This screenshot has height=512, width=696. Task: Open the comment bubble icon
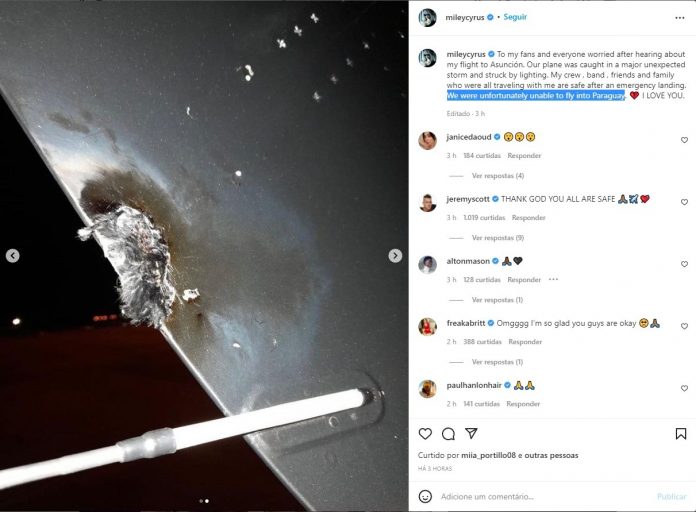click(448, 434)
